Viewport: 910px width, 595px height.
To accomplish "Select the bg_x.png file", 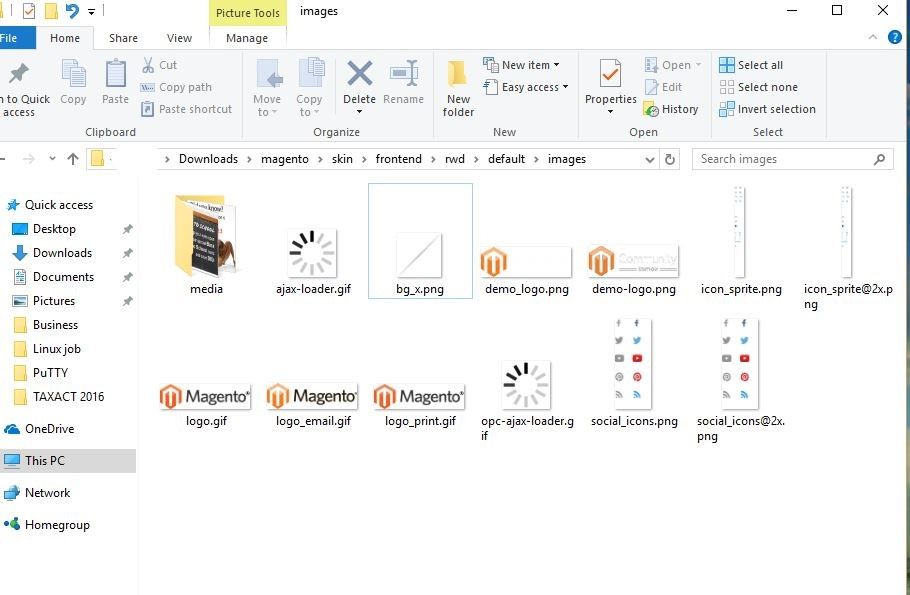I will pos(420,241).
